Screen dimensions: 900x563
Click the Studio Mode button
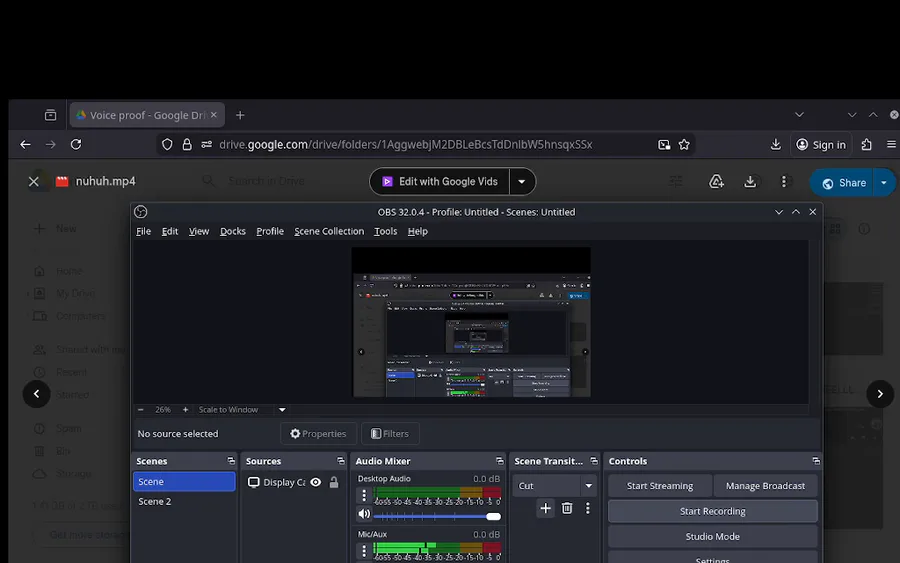(712, 536)
